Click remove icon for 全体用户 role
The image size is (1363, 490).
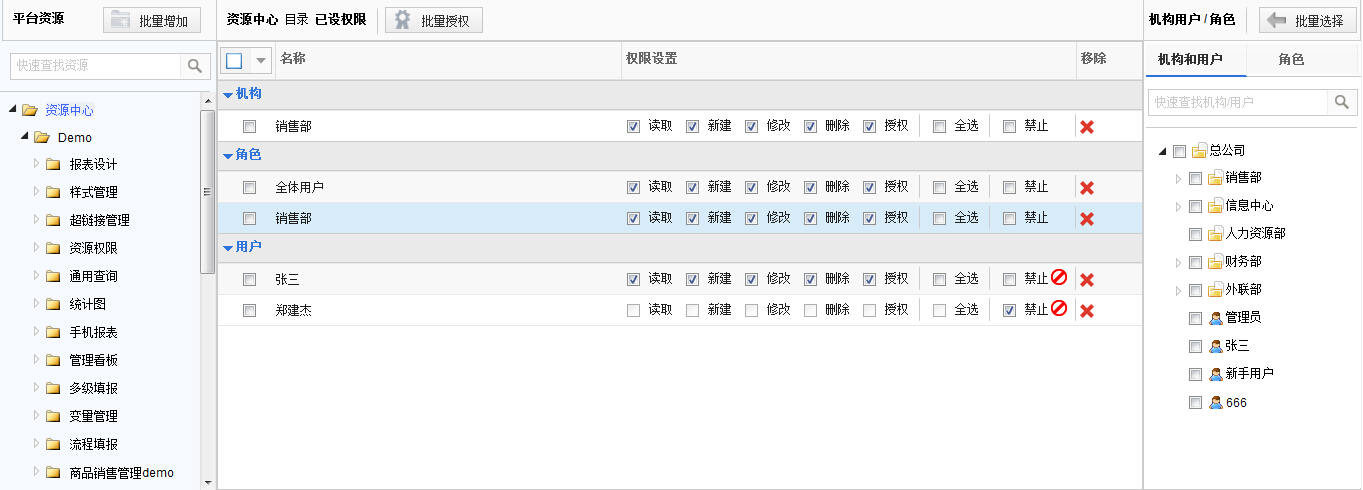pos(1087,188)
